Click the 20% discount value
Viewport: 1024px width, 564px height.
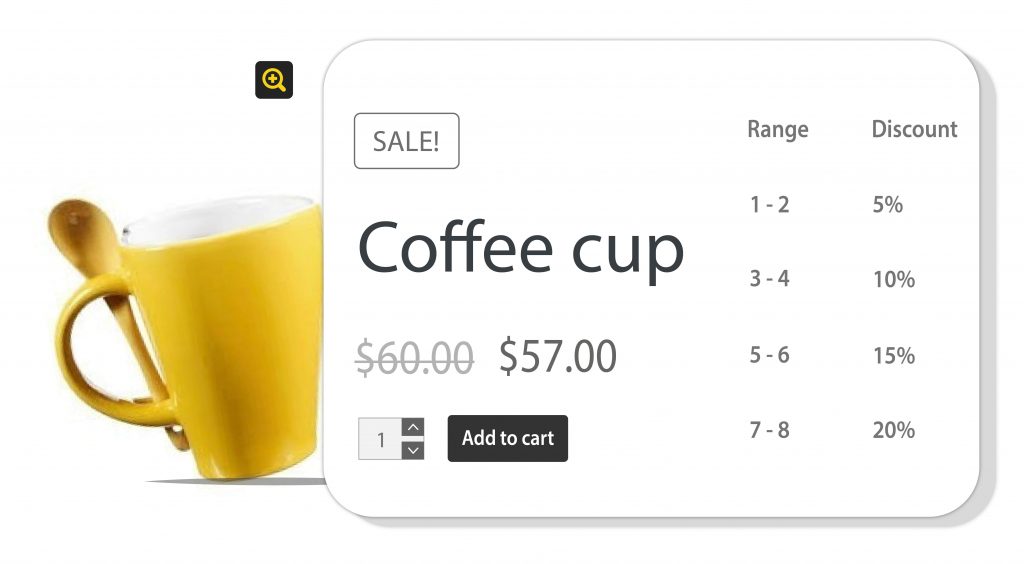point(893,430)
